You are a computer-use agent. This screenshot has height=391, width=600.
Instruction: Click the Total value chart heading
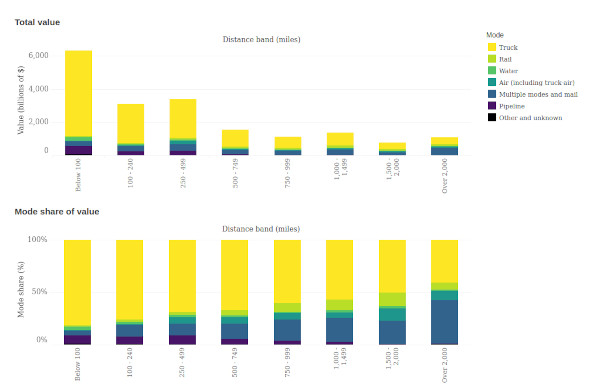pyautogui.click(x=37, y=22)
